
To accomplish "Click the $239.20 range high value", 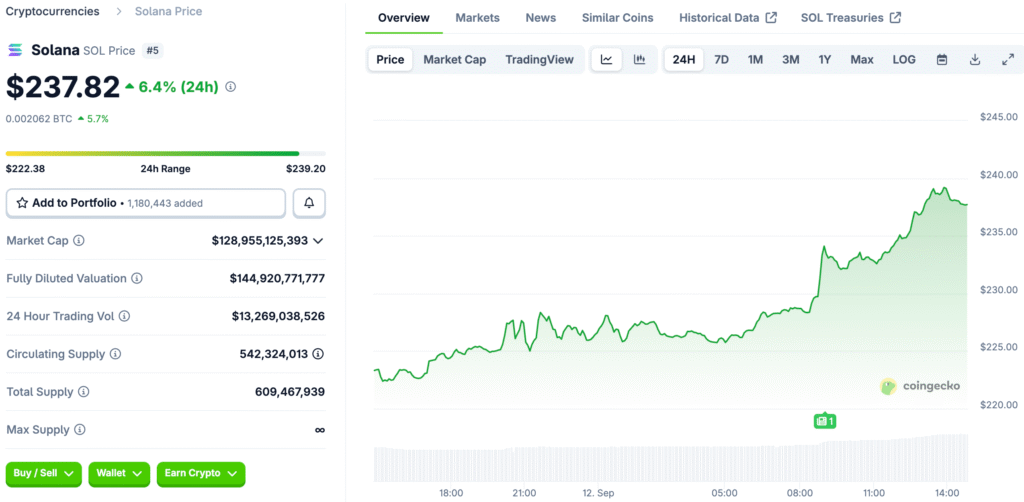I will 306,169.
